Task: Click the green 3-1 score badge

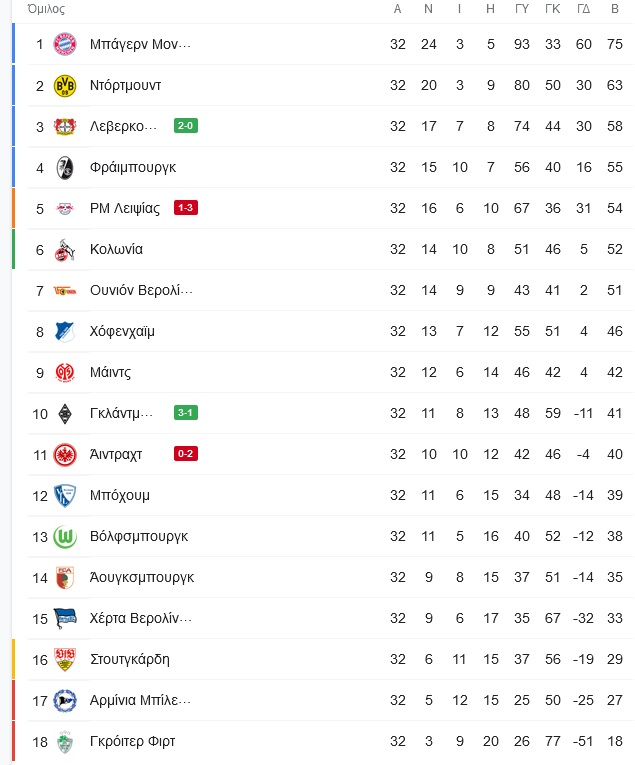Action: 186,413
